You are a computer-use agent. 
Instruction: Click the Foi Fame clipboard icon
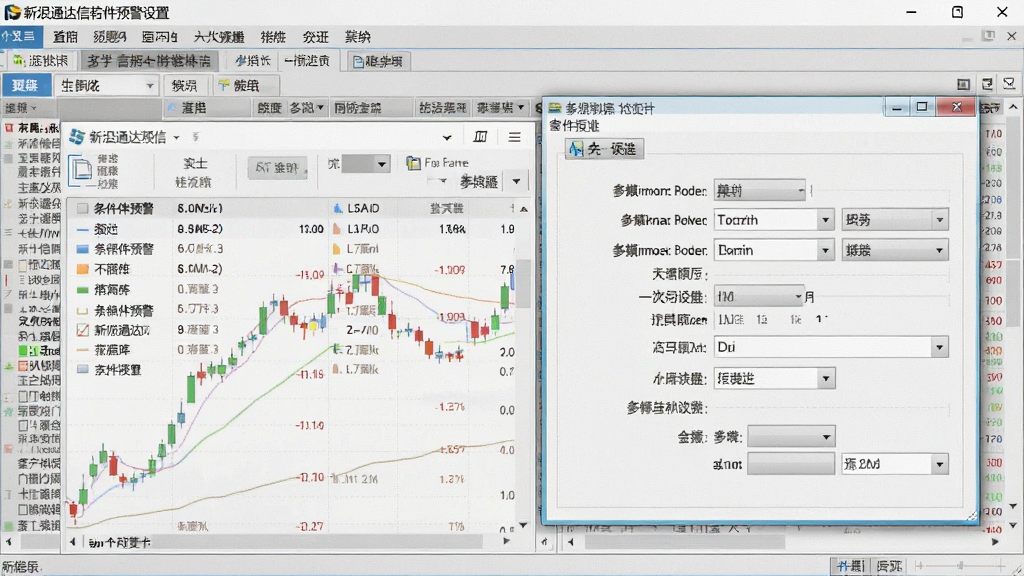click(413, 163)
